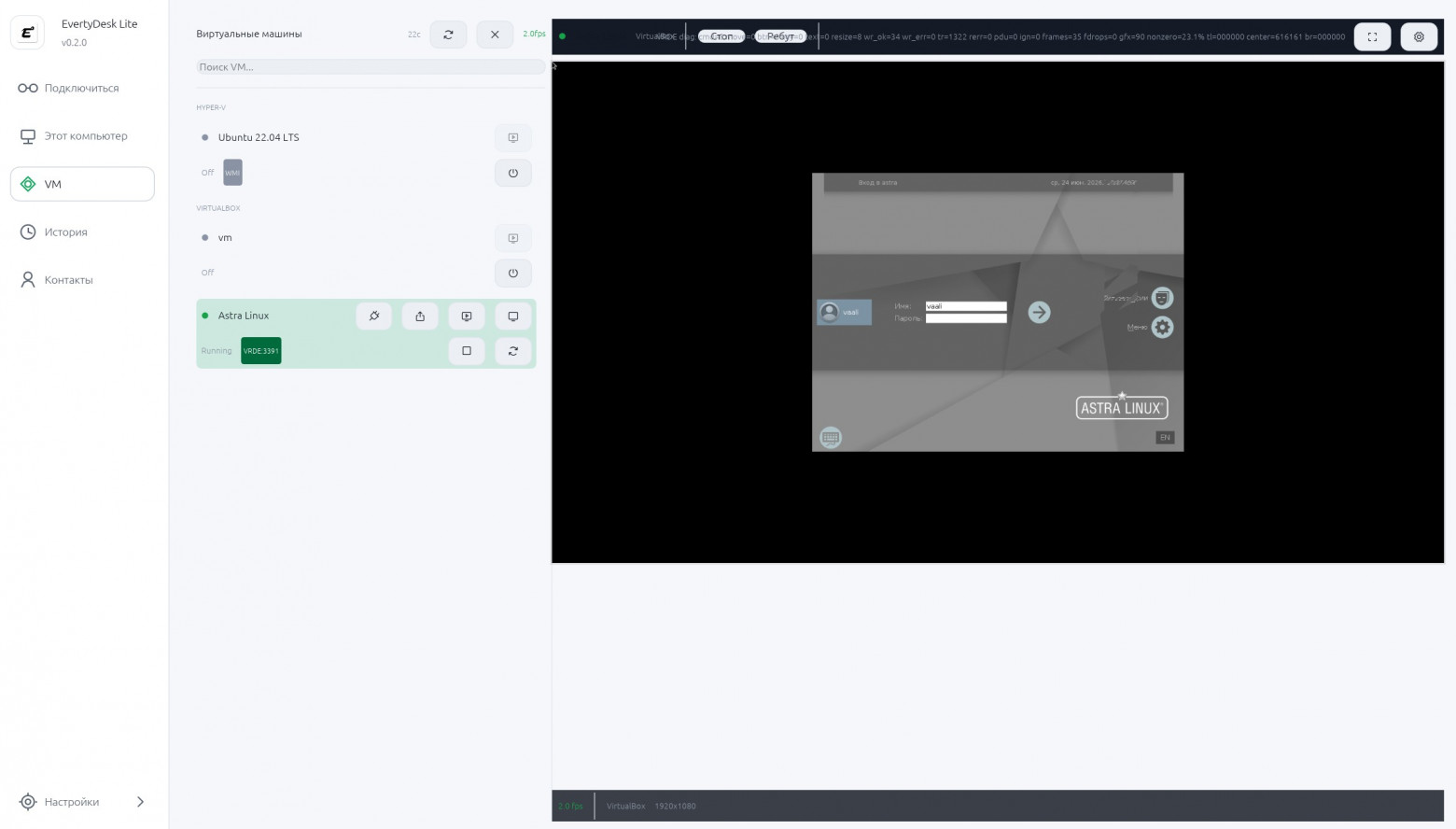The image size is (1456, 829).
Task: Select the vm entry in VirtualBox list
Action: tap(225, 238)
